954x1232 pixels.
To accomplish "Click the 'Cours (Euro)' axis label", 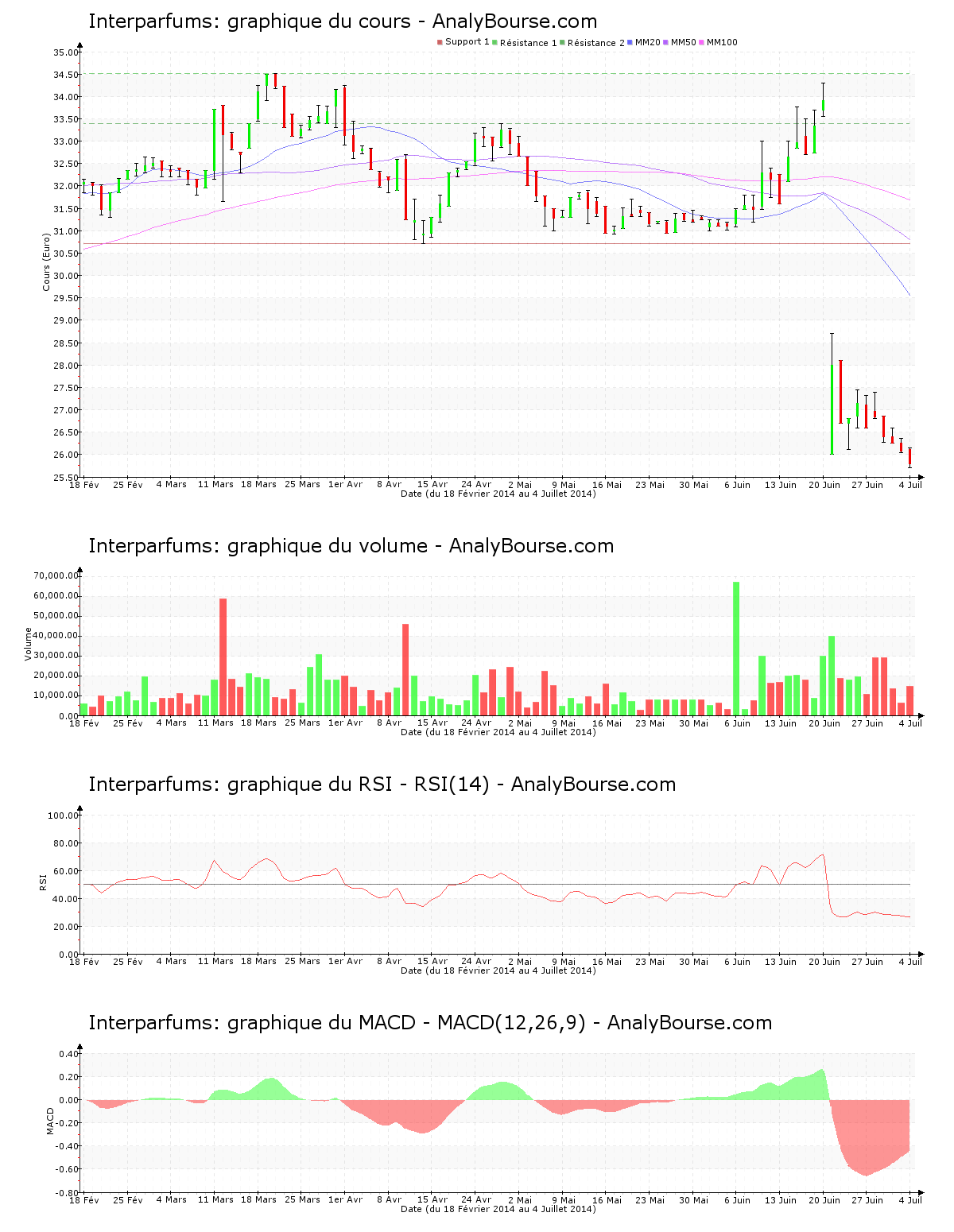I will pos(46,261).
